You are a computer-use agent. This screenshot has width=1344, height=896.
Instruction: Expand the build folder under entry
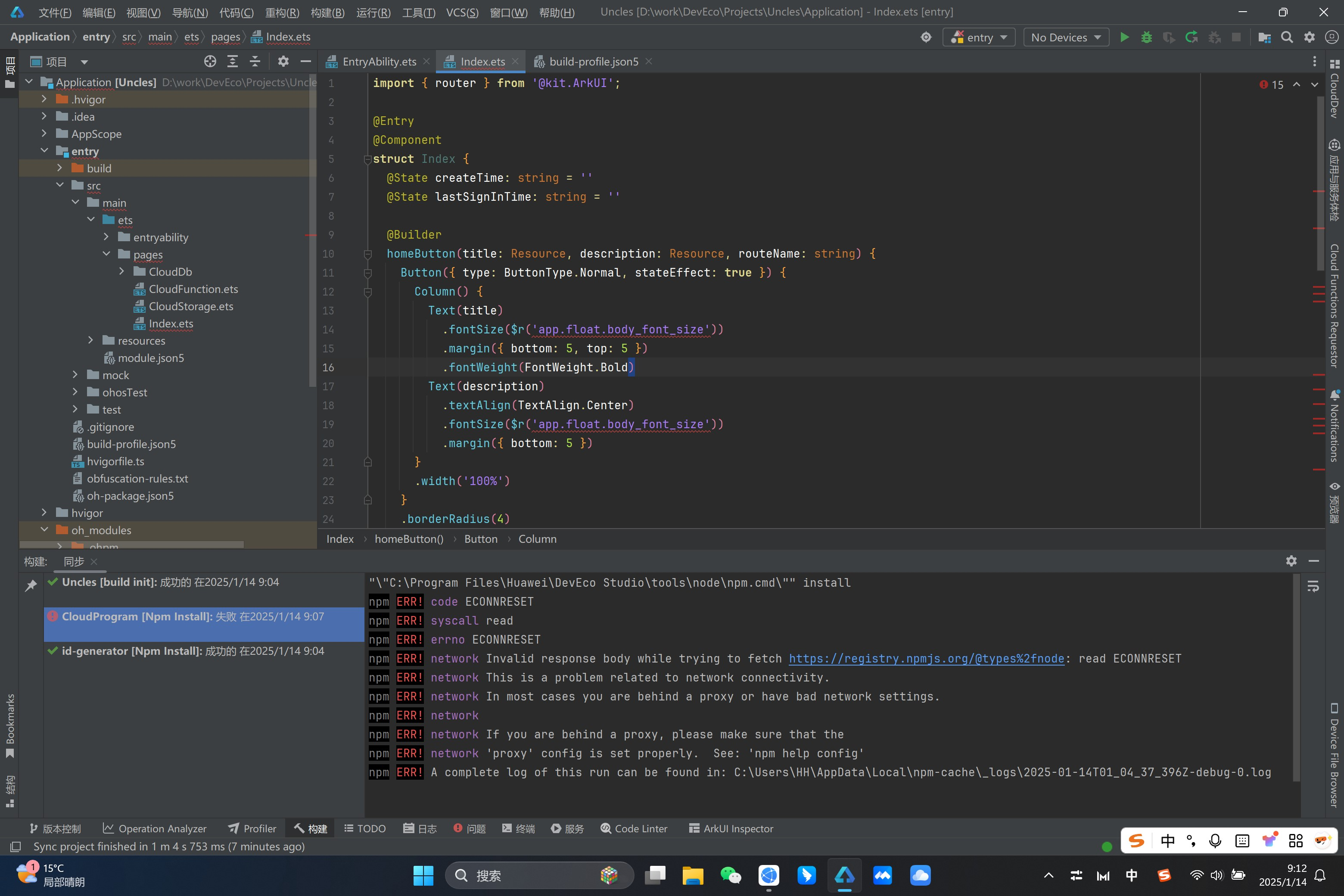[59, 168]
